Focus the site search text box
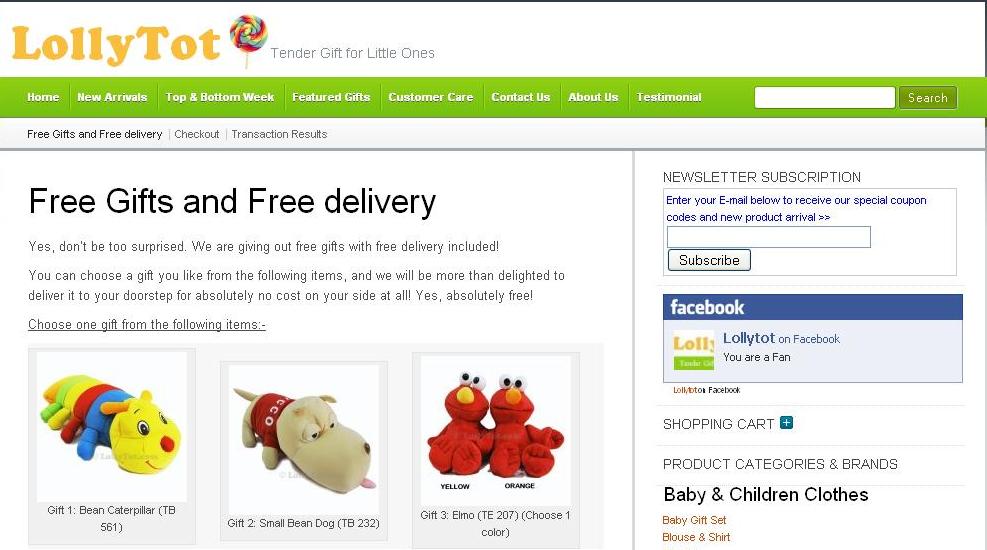The height and width of the screenshot is (550, 987). pos(825,98)
